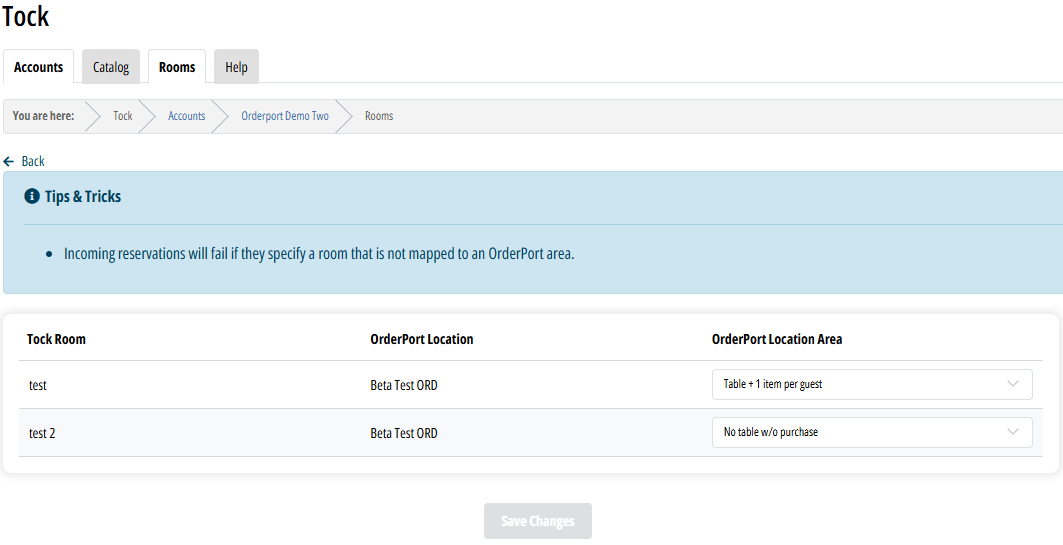Screen dimensions: 1063x545
Task: Click the Tips & Tricks heading
Action: 83,197
